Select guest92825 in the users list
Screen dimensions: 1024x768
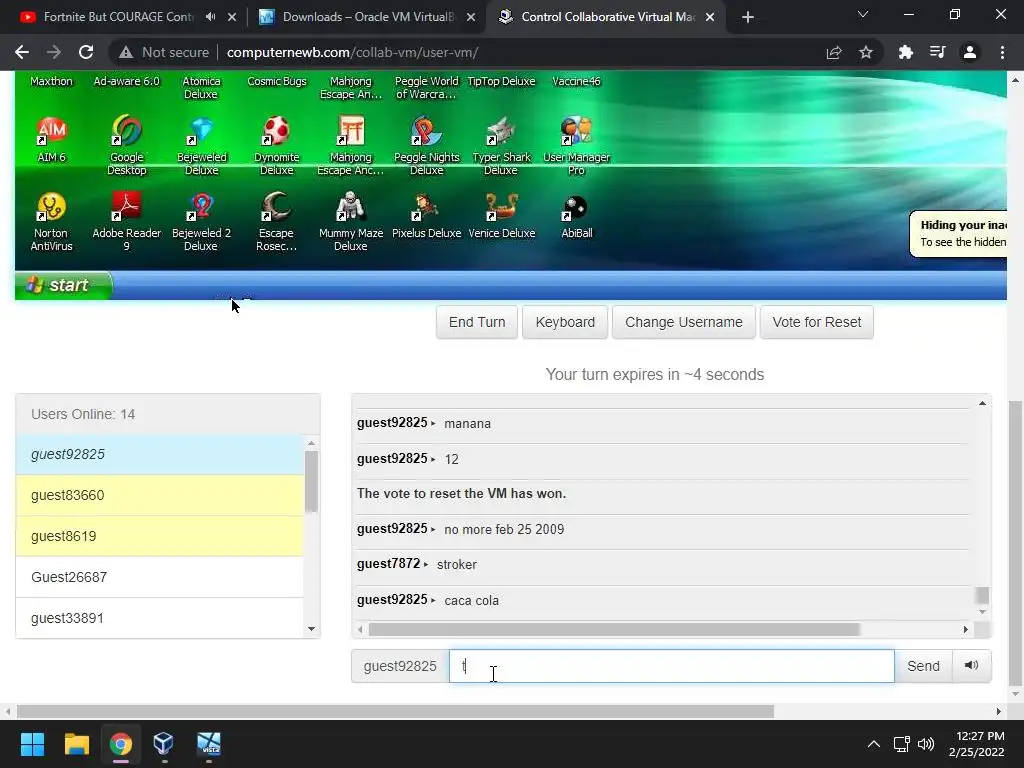[160, 455]
